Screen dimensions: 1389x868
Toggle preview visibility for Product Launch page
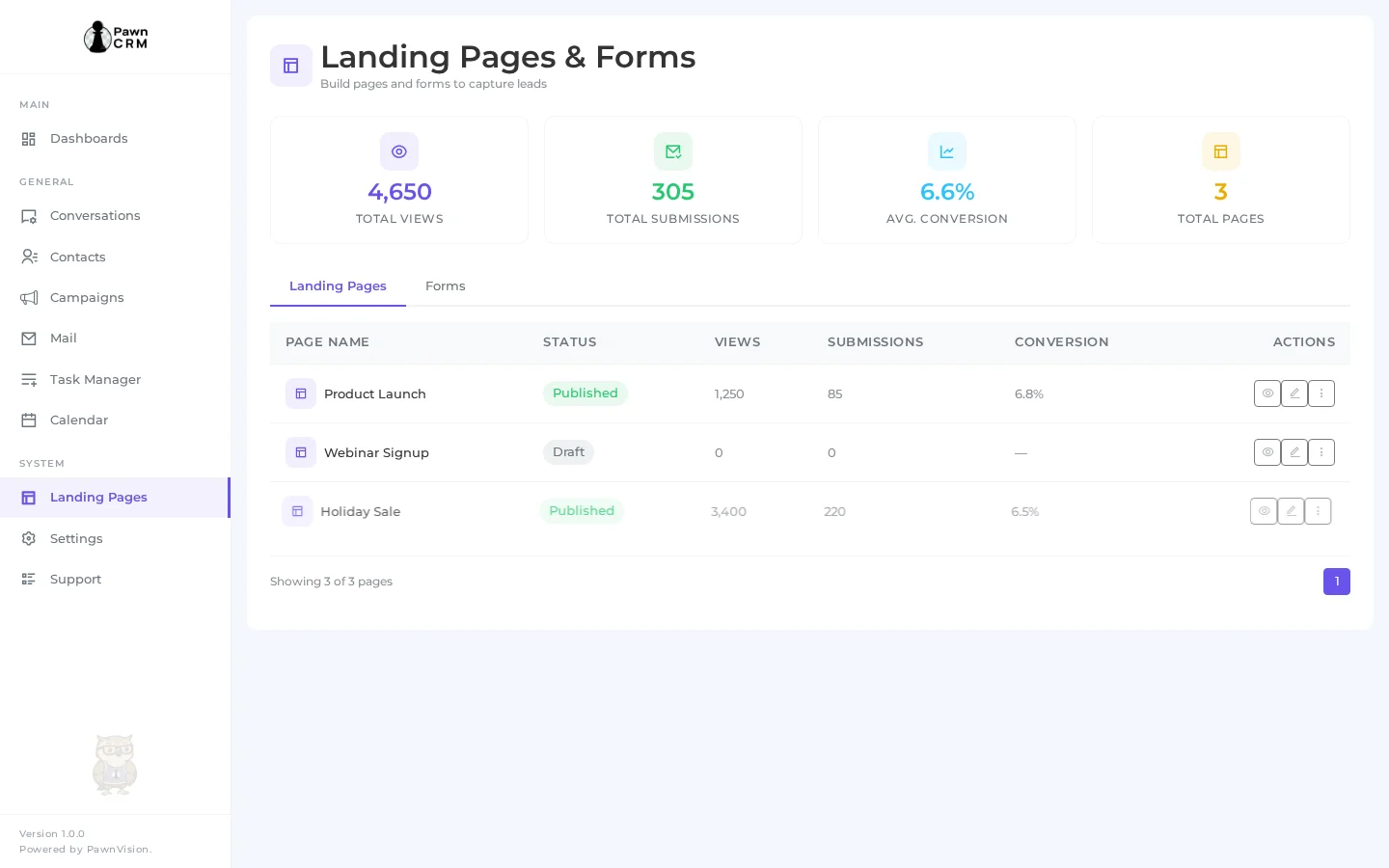point(1267,393)
